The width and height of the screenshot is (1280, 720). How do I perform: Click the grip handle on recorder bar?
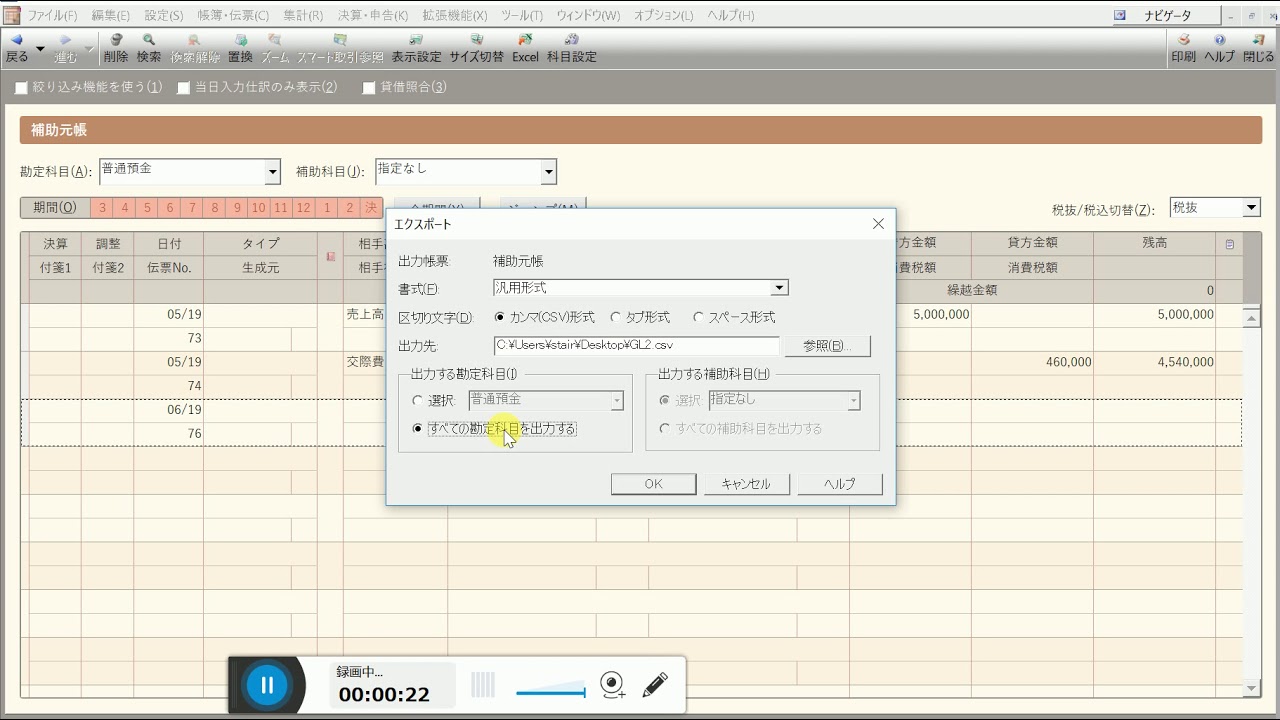tap(483, 685)
